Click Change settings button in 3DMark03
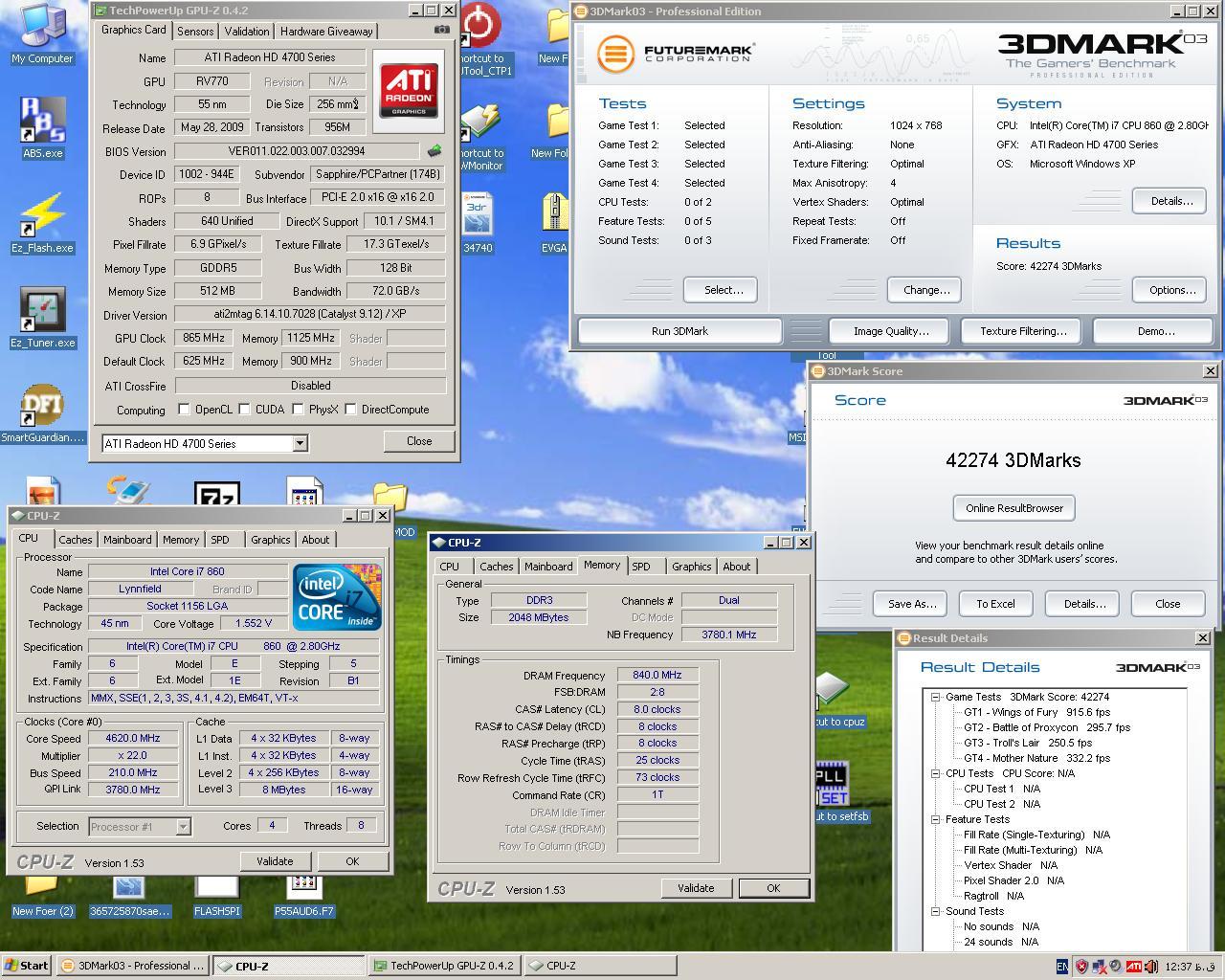Screen dimensions: 1225x980 point(926,290)
